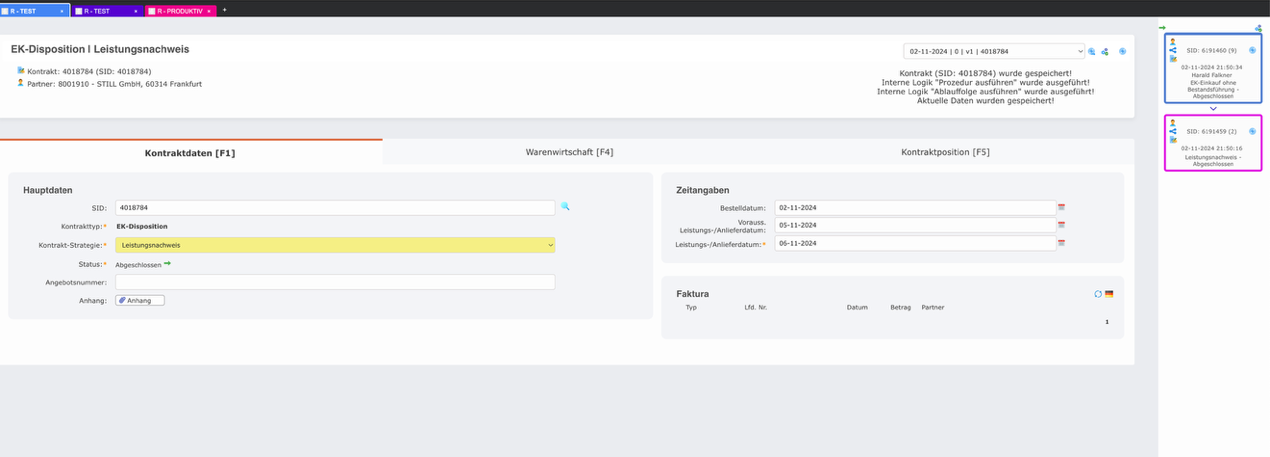
Task: Click person icon in SID 6191460 card
Action: click(x=1173, y=41)
